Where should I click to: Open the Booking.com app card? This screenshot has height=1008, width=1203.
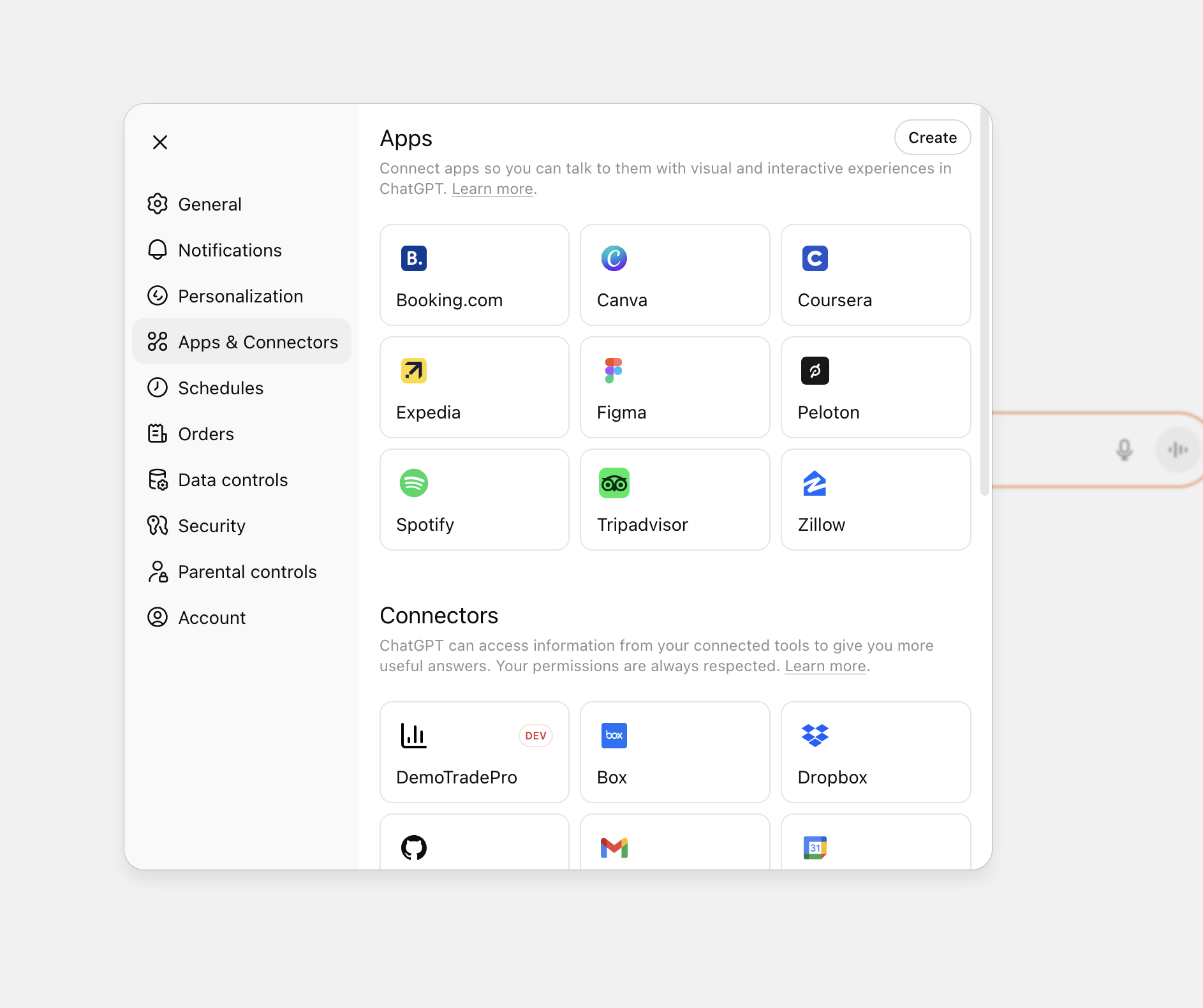(x=474, y=275)
